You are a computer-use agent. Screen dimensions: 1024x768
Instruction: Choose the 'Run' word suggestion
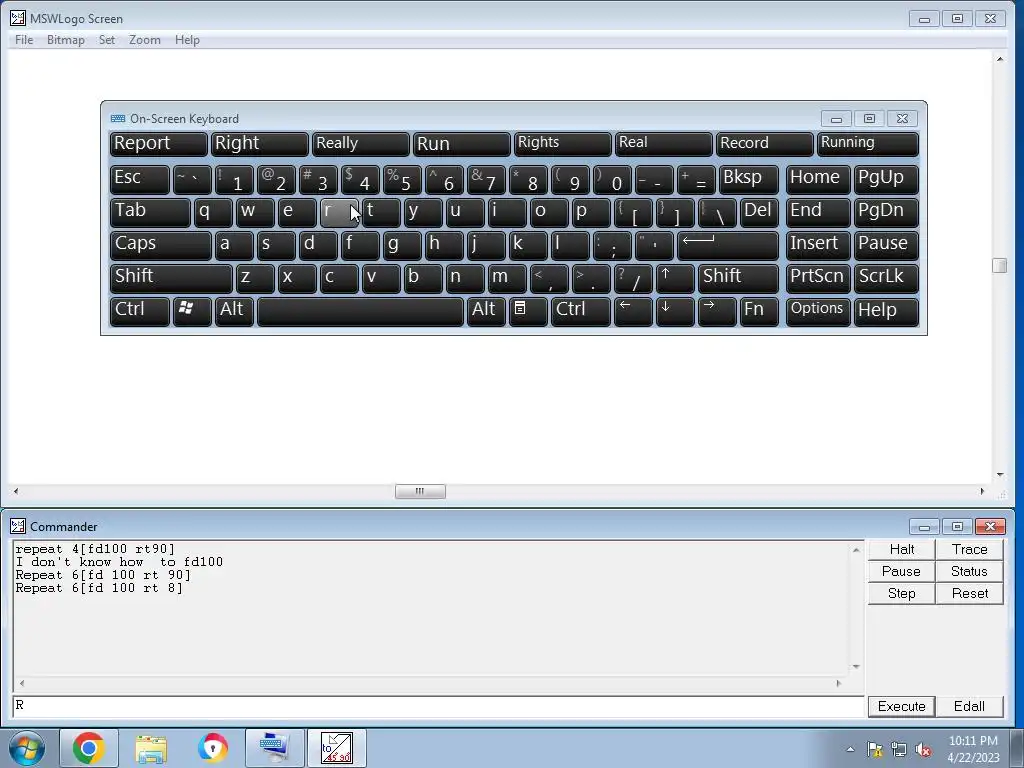[x=462, y=144]
